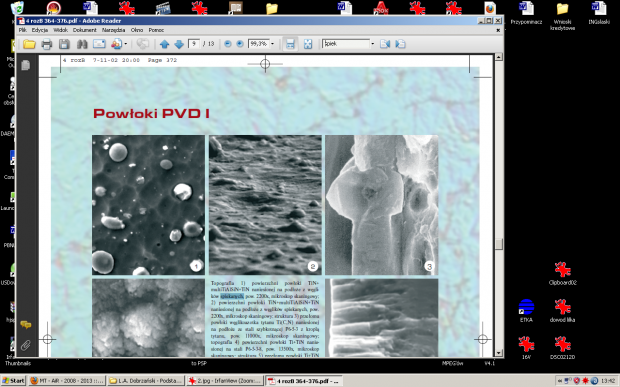Zoom in with the plus icon
The height and width of the screenshot is (387, 620).
click(x=240, y=44)
